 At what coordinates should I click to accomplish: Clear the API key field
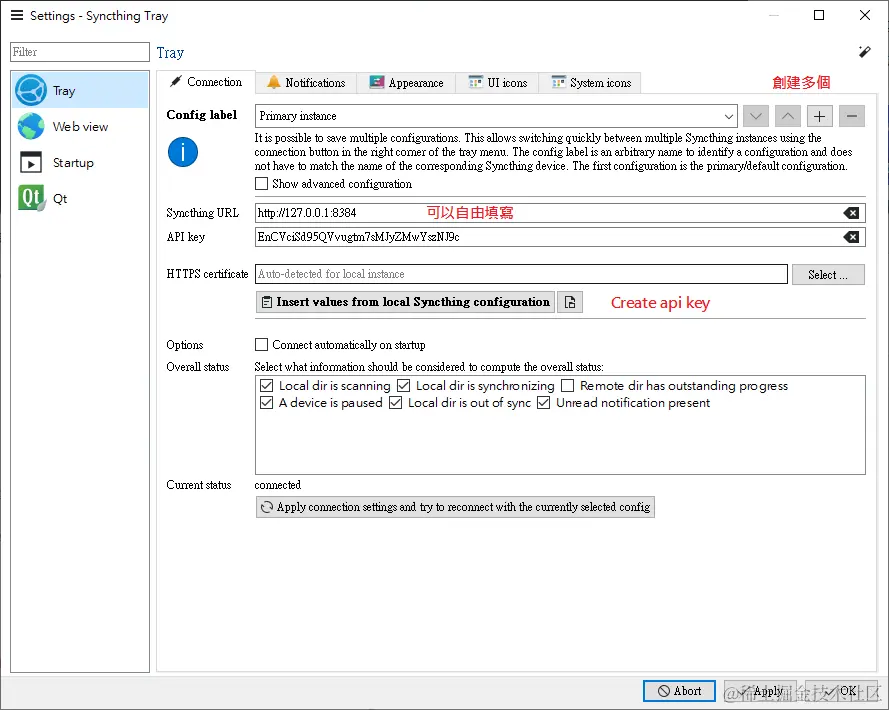(851, 237)
